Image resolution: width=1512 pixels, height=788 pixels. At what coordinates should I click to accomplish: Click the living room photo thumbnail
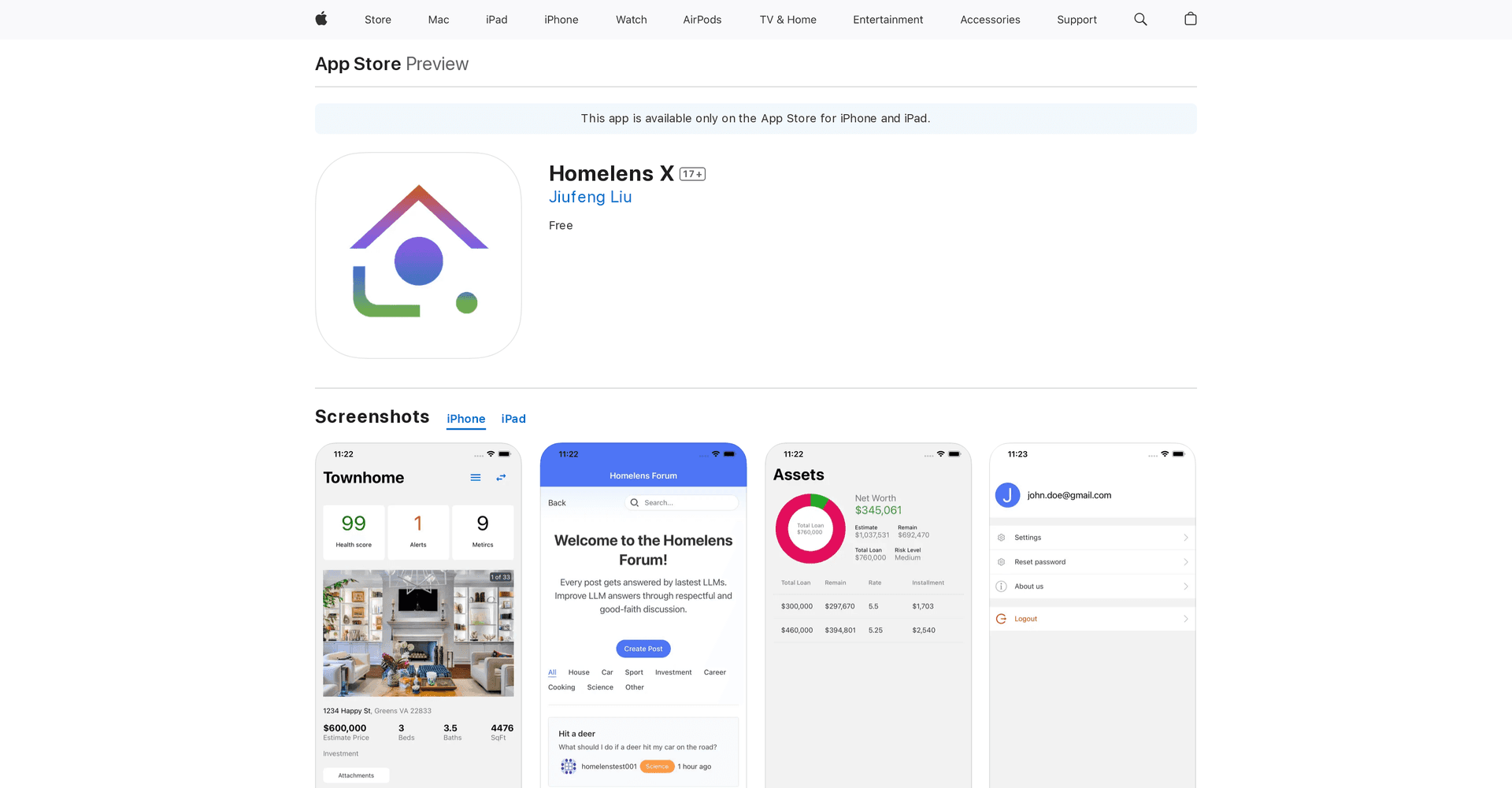pos(418,633)
